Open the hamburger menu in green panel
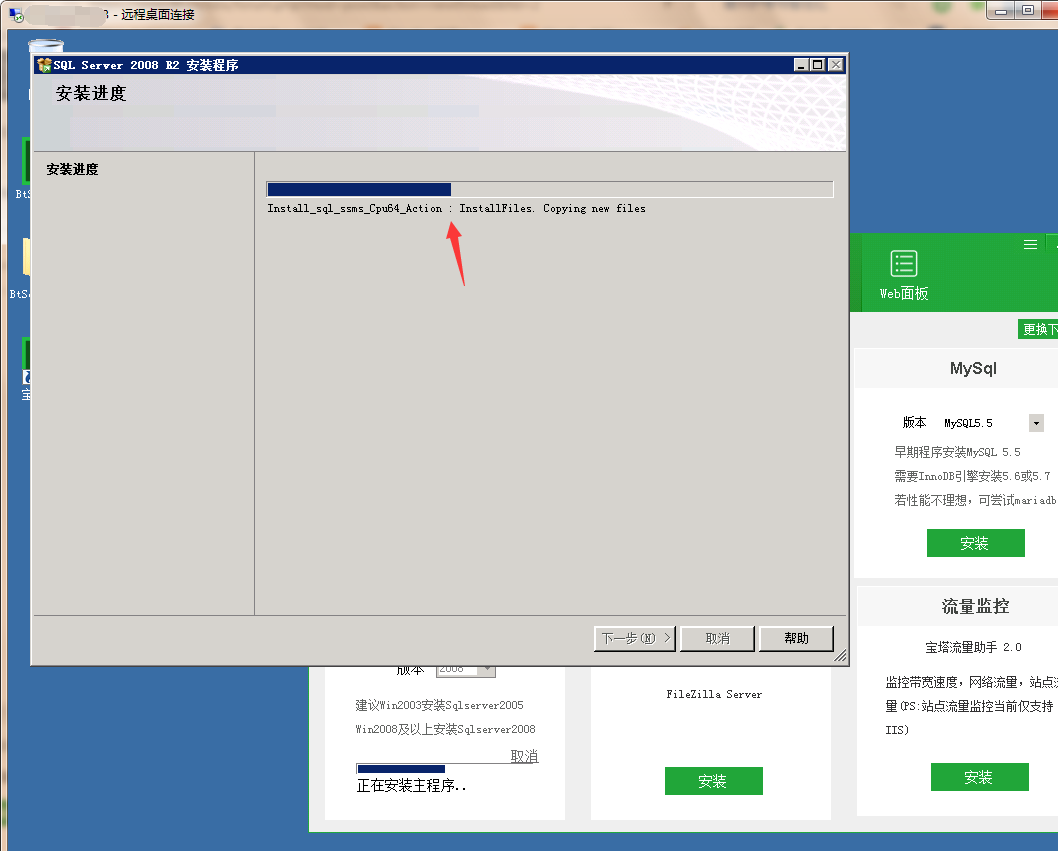Viewport: 1058px width, 851px height. click(1030, 244)
